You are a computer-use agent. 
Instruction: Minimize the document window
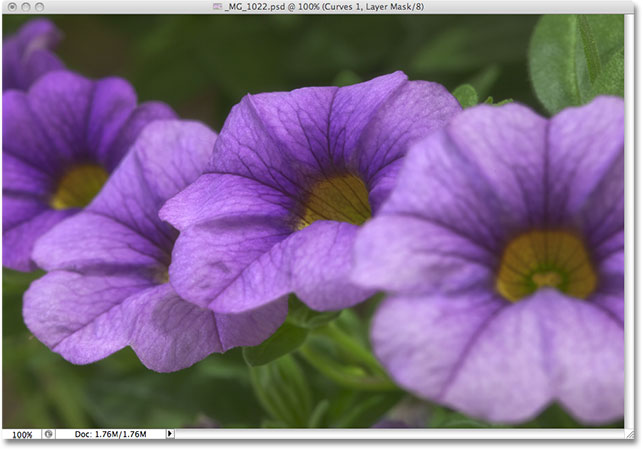(x=26, y=7)
